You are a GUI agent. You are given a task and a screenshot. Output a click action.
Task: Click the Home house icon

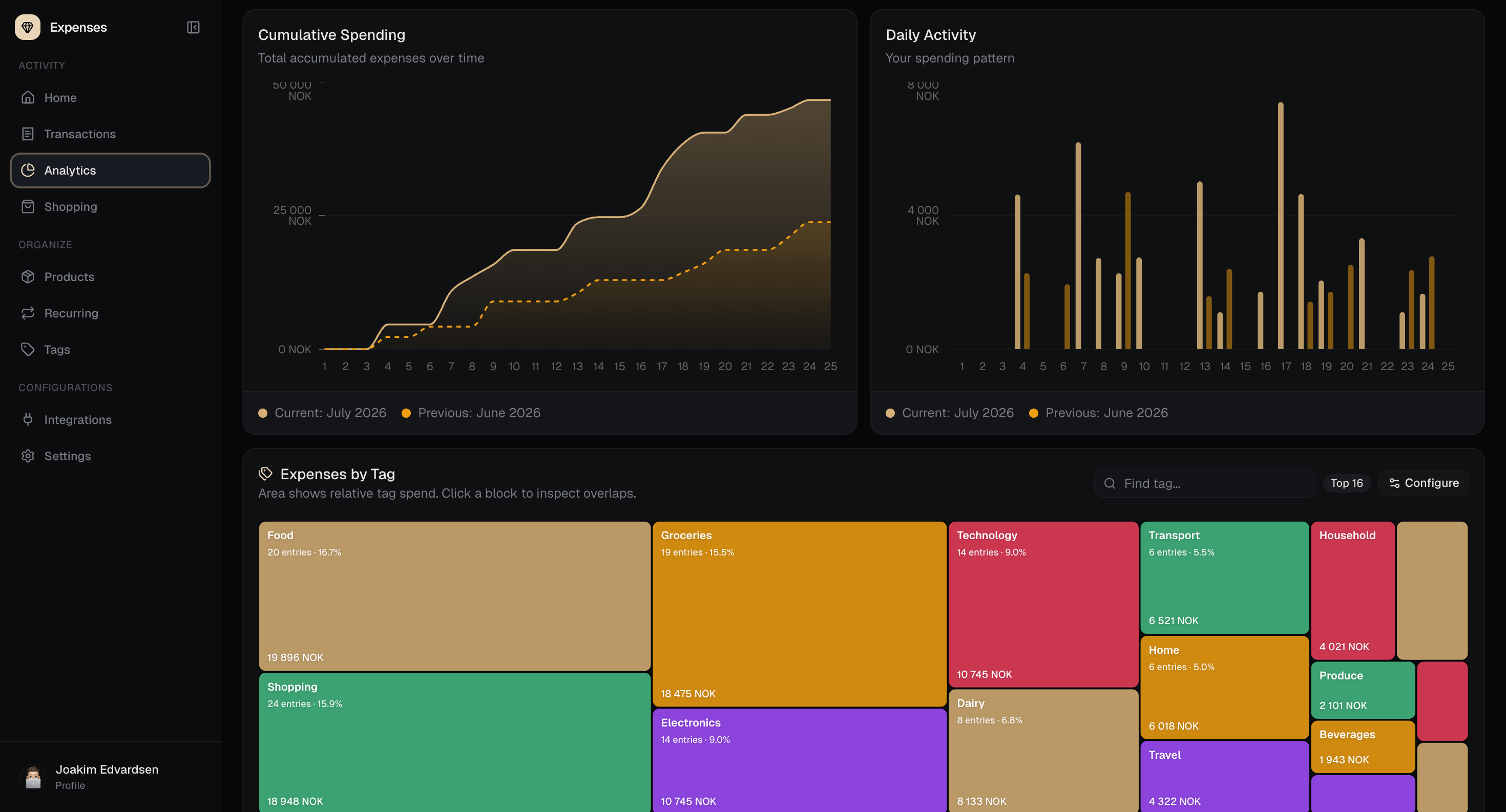pyautogui.click(x=28, y=98)
